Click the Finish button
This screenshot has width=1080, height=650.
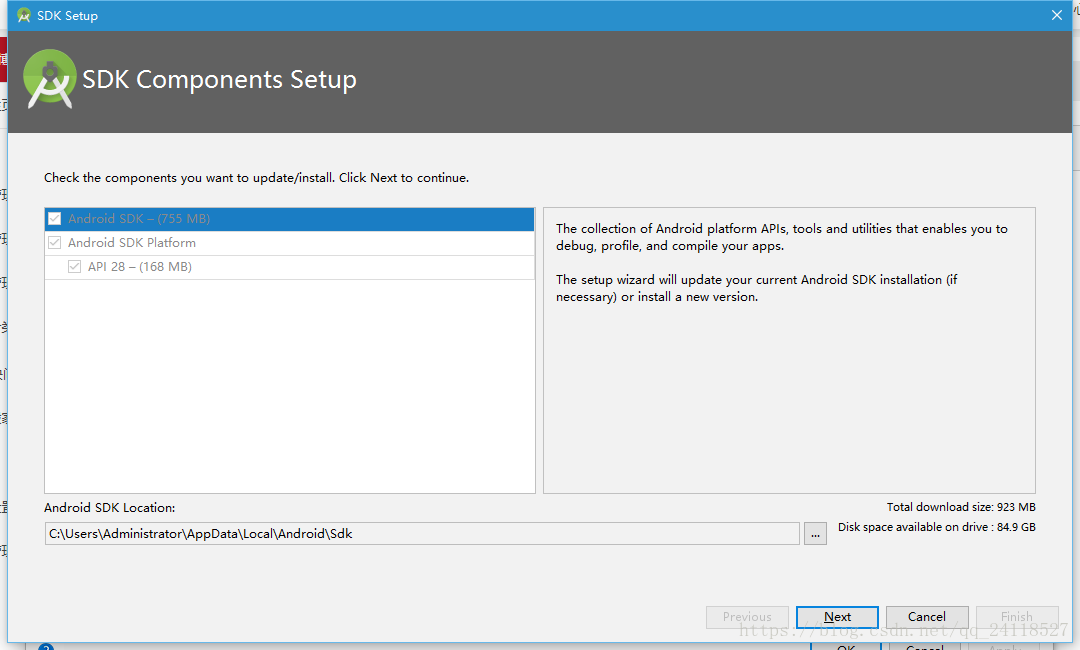pos(1017,617)
